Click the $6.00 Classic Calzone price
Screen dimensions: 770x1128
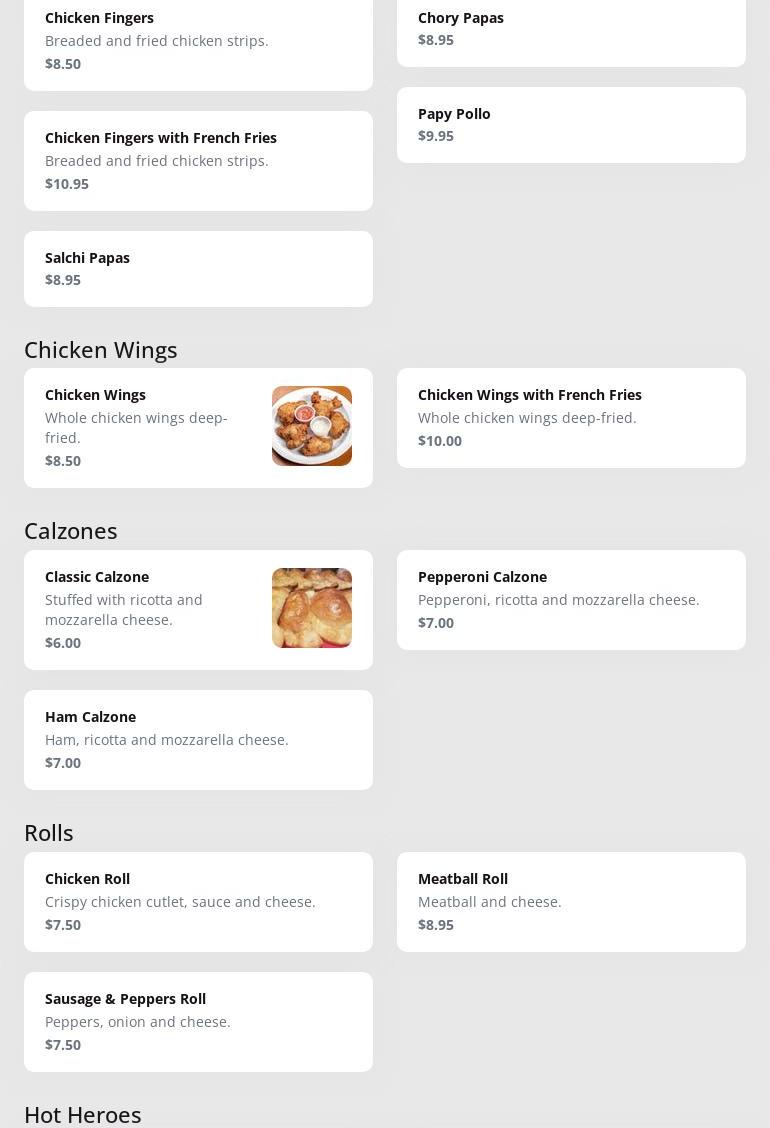point(63,643)
